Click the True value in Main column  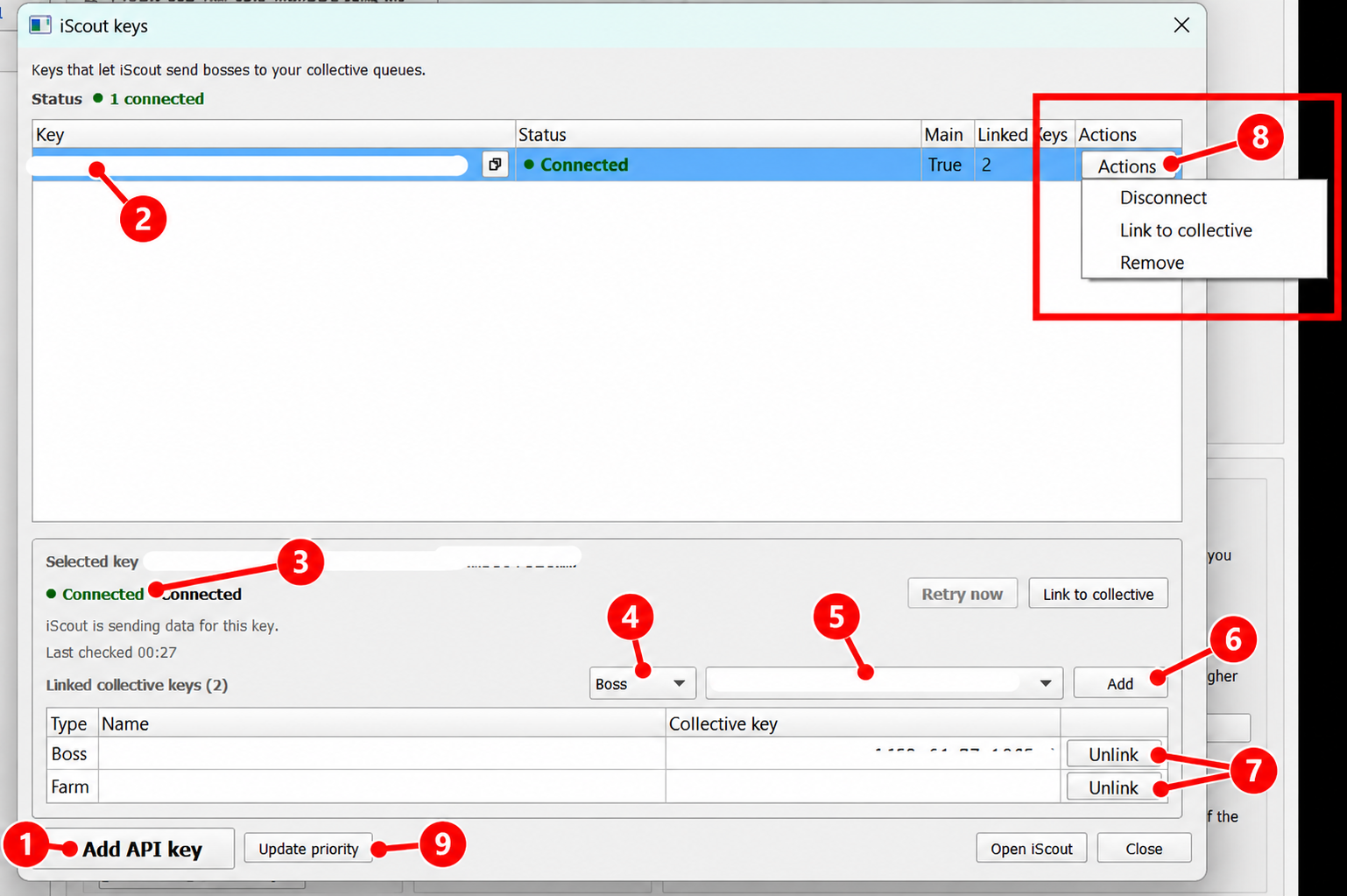pos(945,165)
